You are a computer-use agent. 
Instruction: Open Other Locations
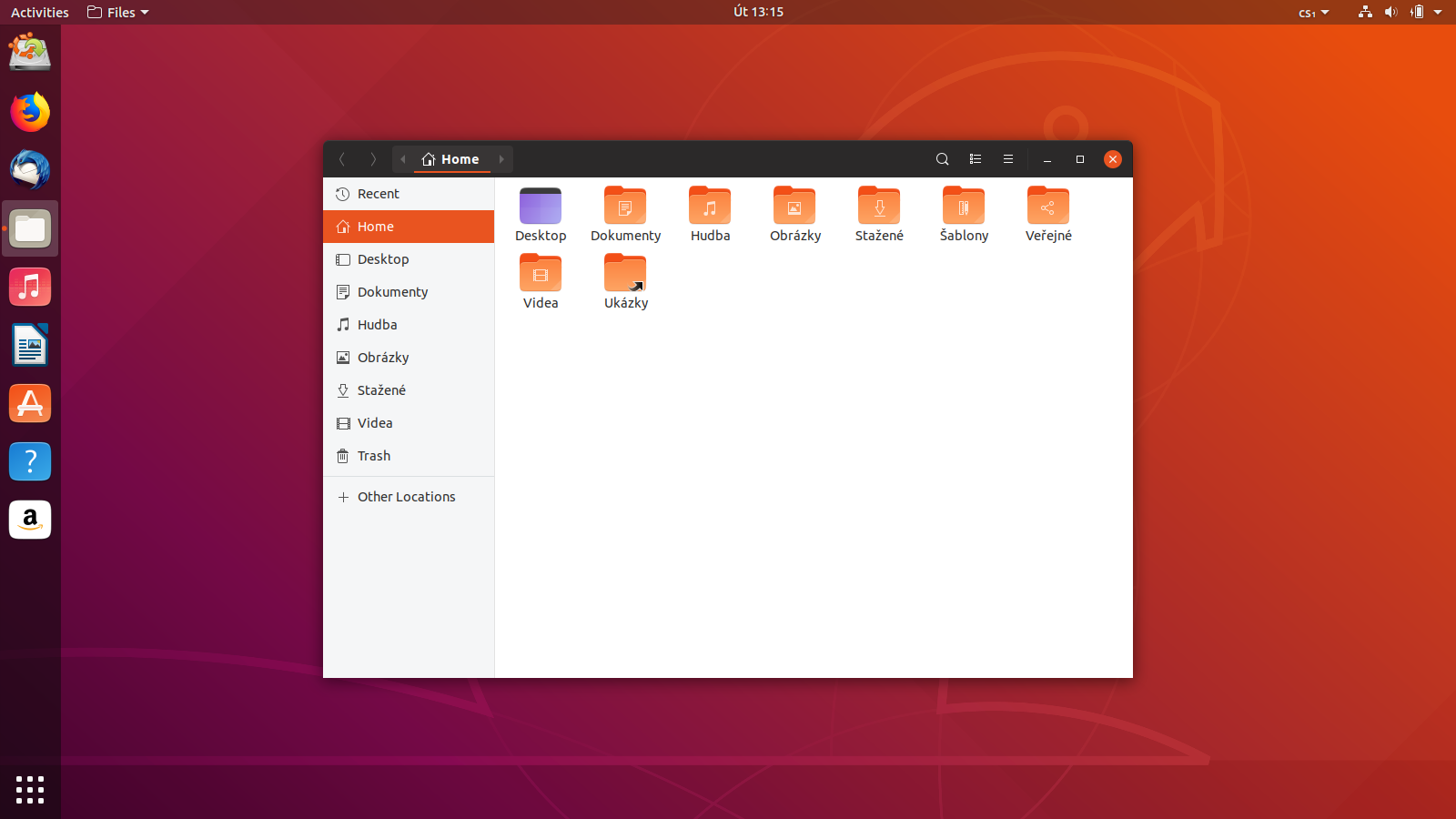(x=407, y=497)
